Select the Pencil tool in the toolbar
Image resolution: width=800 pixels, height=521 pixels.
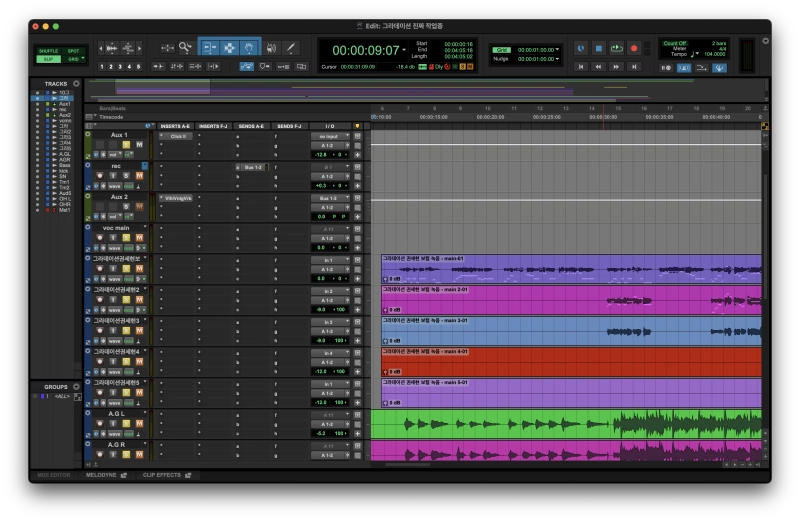click(291, 47)
